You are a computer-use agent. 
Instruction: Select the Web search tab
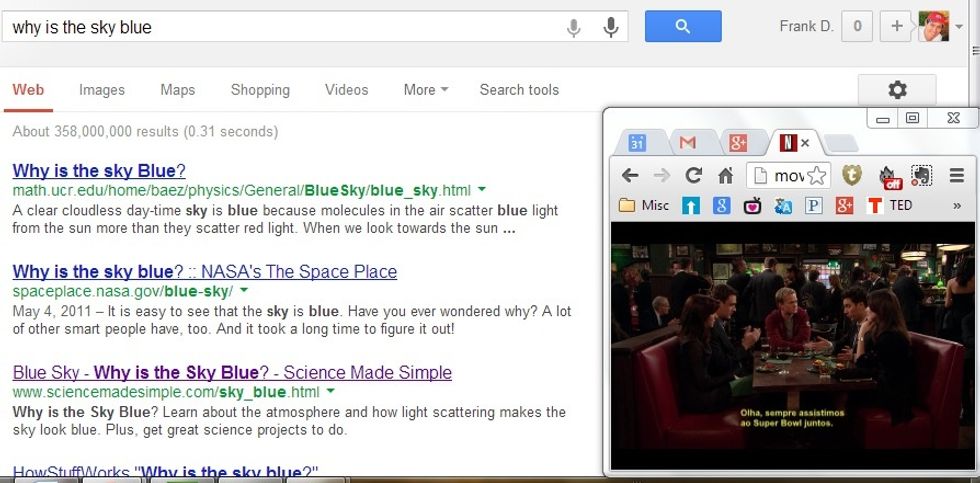28,90
